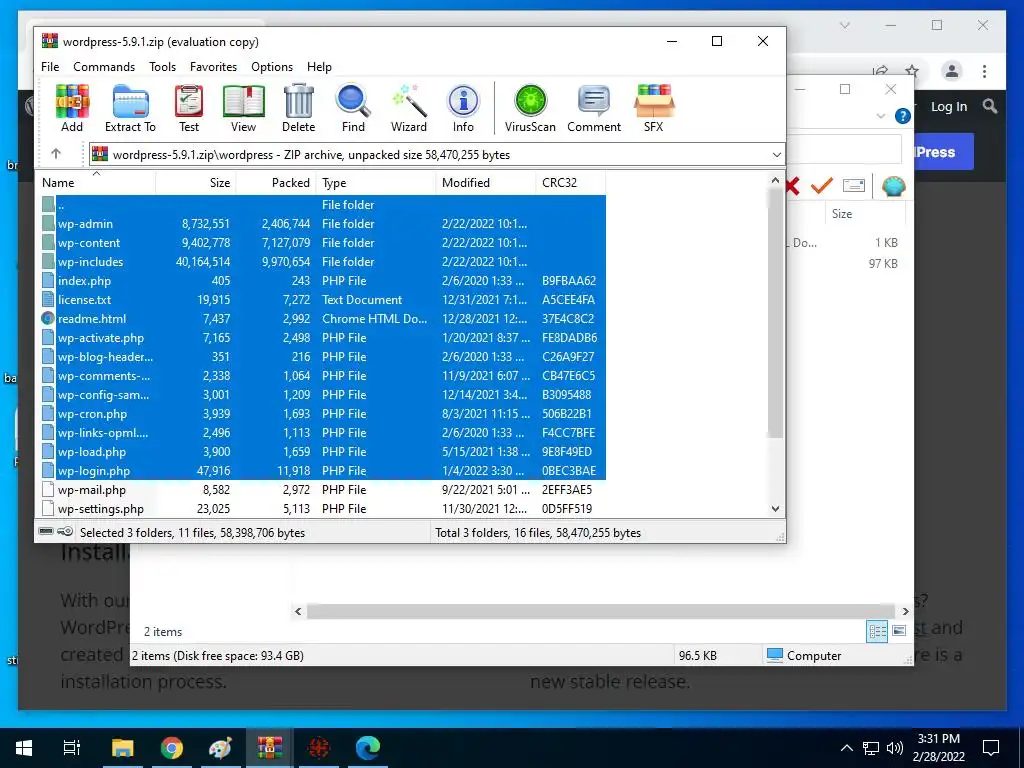Start VirusScan on the archive
Image resolution: width=1024 pixels, height=768 pixels.
[x=530, y=108]
